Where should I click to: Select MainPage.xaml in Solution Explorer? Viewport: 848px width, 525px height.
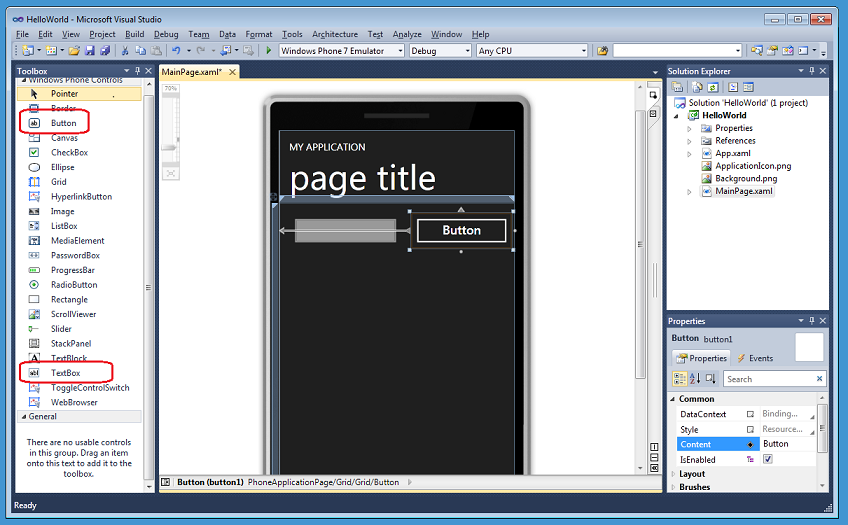(744, 191)
